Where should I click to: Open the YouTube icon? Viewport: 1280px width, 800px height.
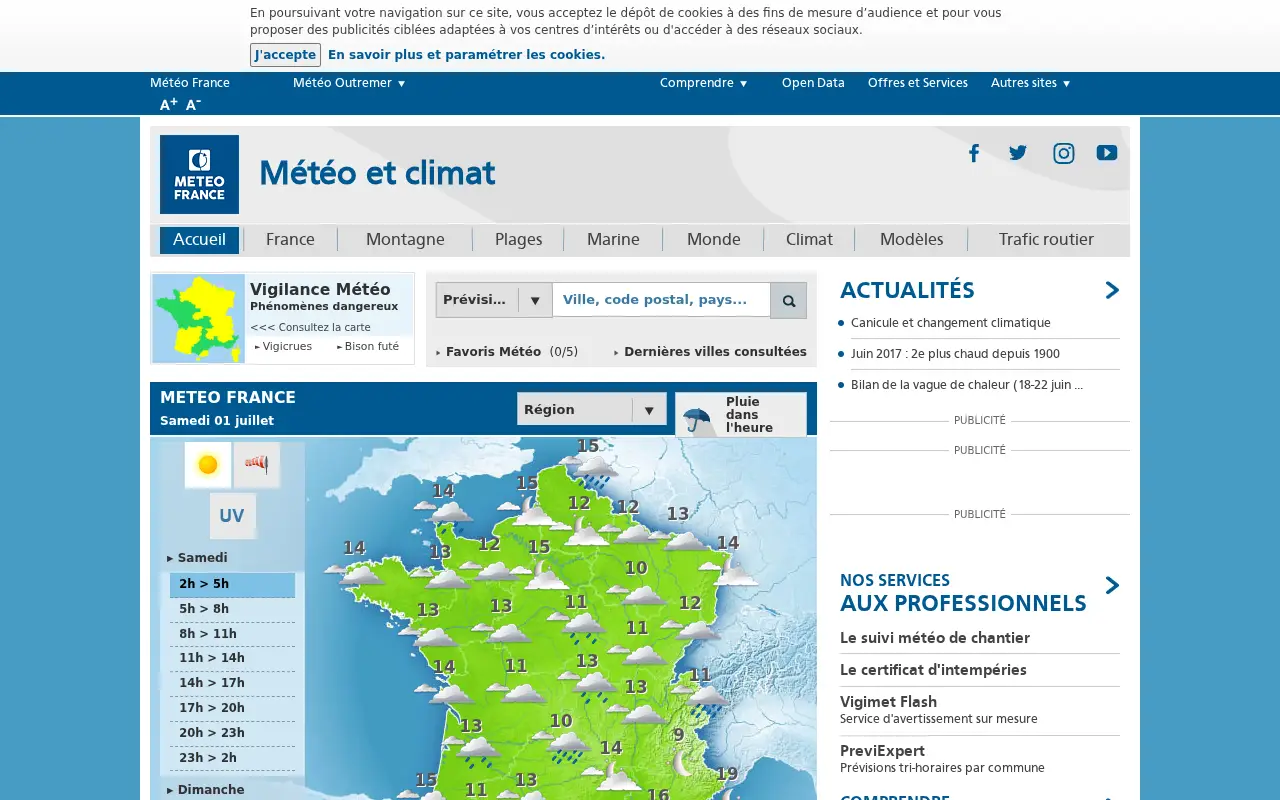pyautogui.click(x=1107, y=153)
